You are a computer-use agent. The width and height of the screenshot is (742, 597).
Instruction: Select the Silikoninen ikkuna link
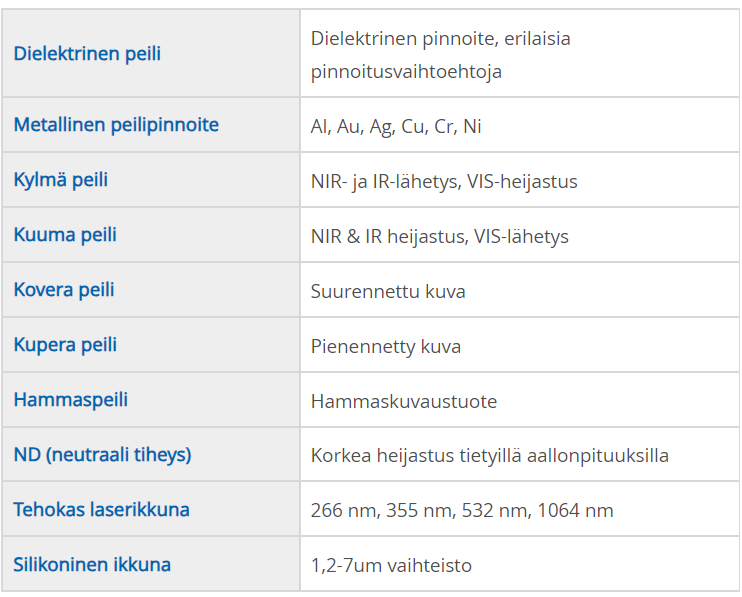(x=92, y=565)
